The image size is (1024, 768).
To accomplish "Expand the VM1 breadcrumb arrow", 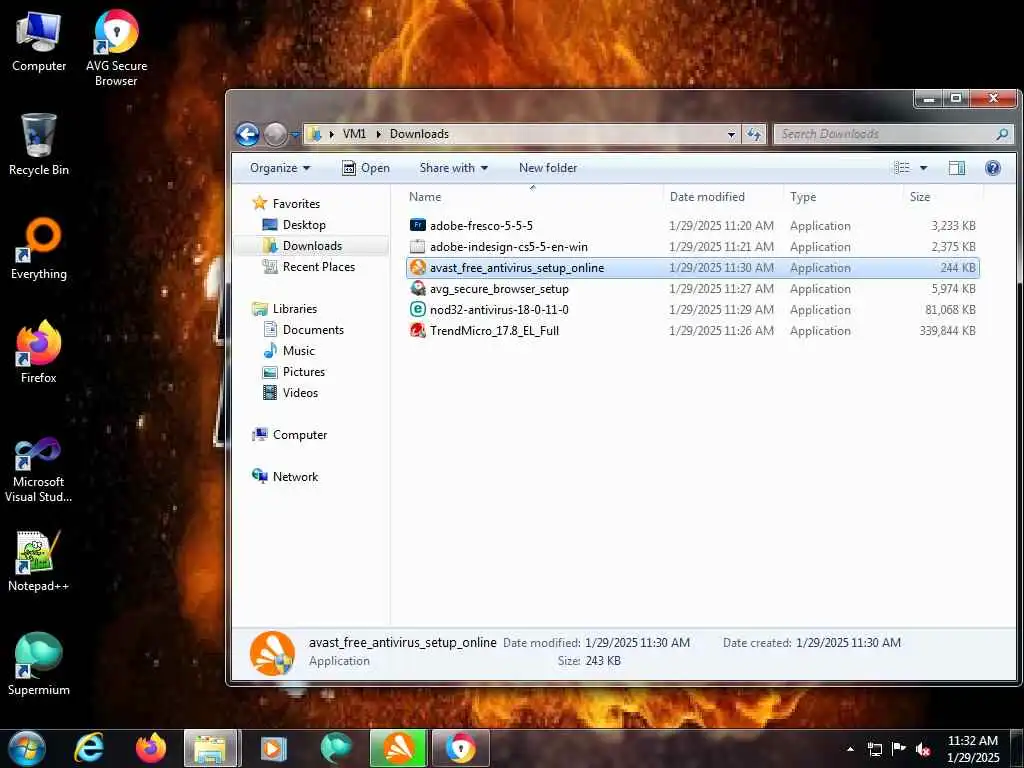I will coord(378,135).
